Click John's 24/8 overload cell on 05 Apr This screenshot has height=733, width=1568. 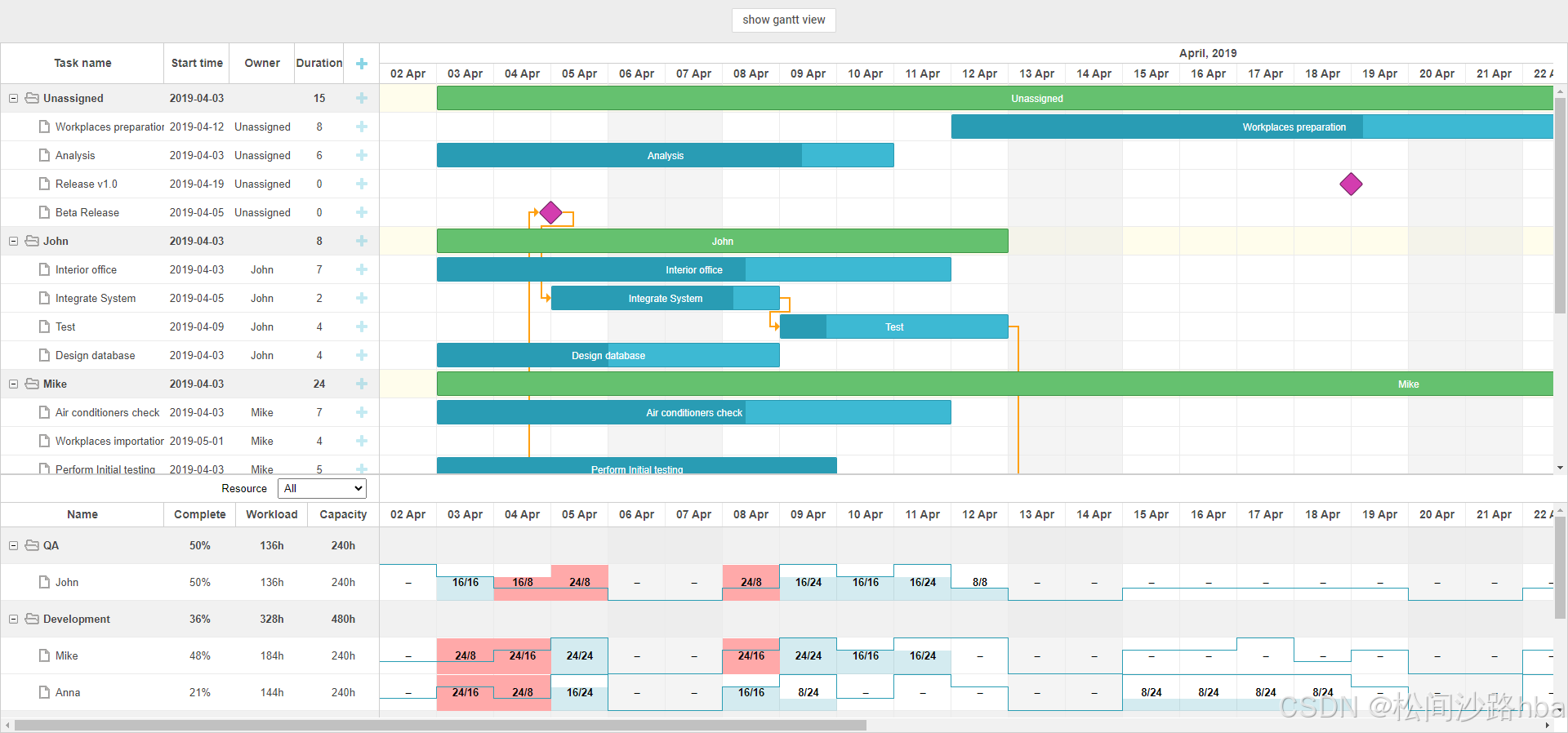click(580, 582)
